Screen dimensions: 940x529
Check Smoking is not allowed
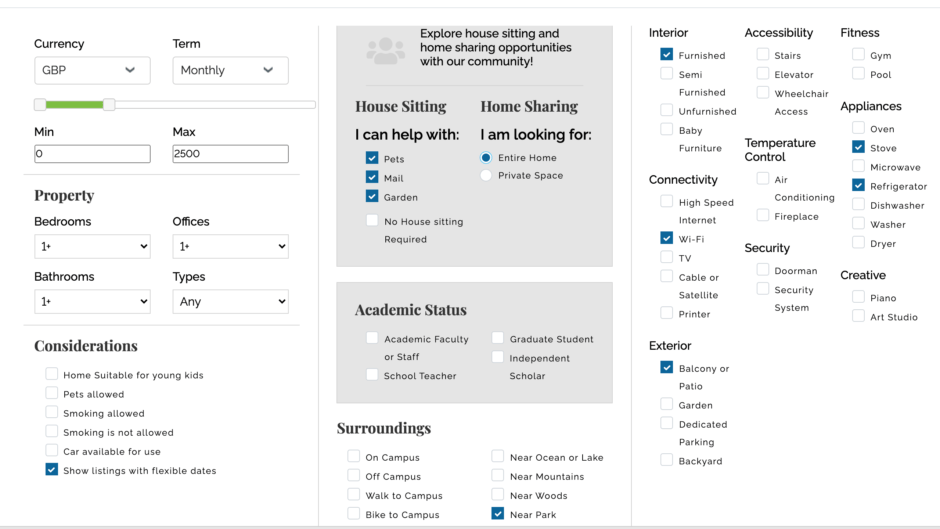[x=52, y=431]
